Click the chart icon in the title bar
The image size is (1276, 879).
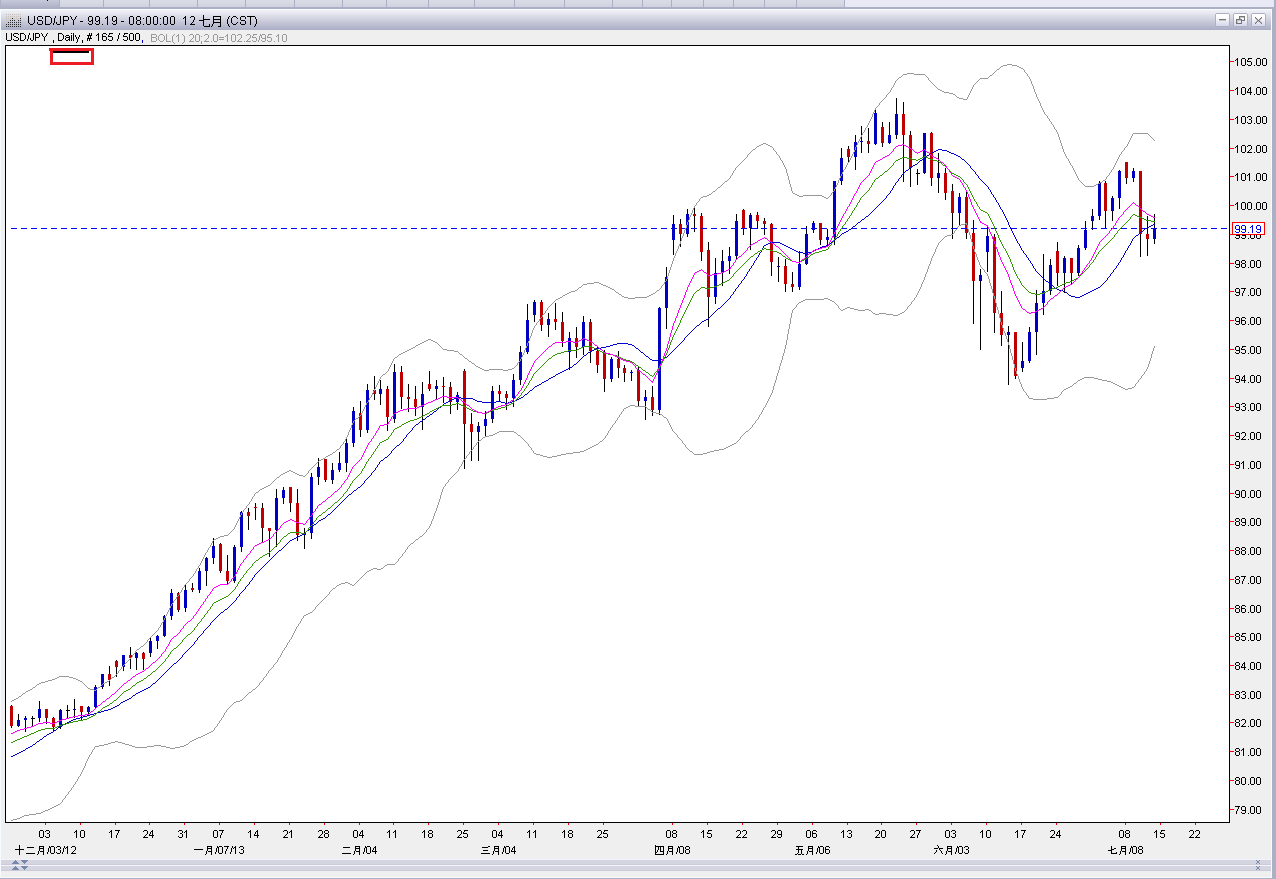(x=14, y=20)
